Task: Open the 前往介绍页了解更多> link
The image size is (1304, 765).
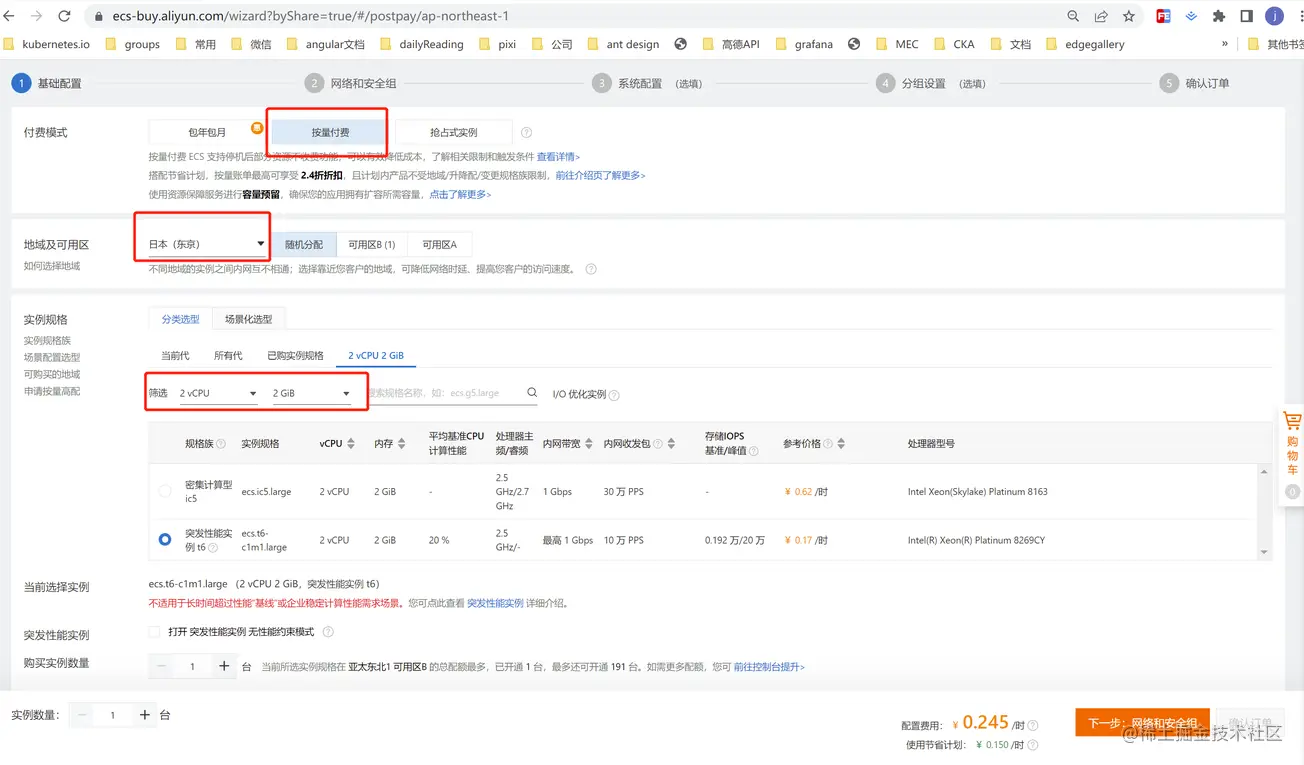Action: tap(600, 175)
